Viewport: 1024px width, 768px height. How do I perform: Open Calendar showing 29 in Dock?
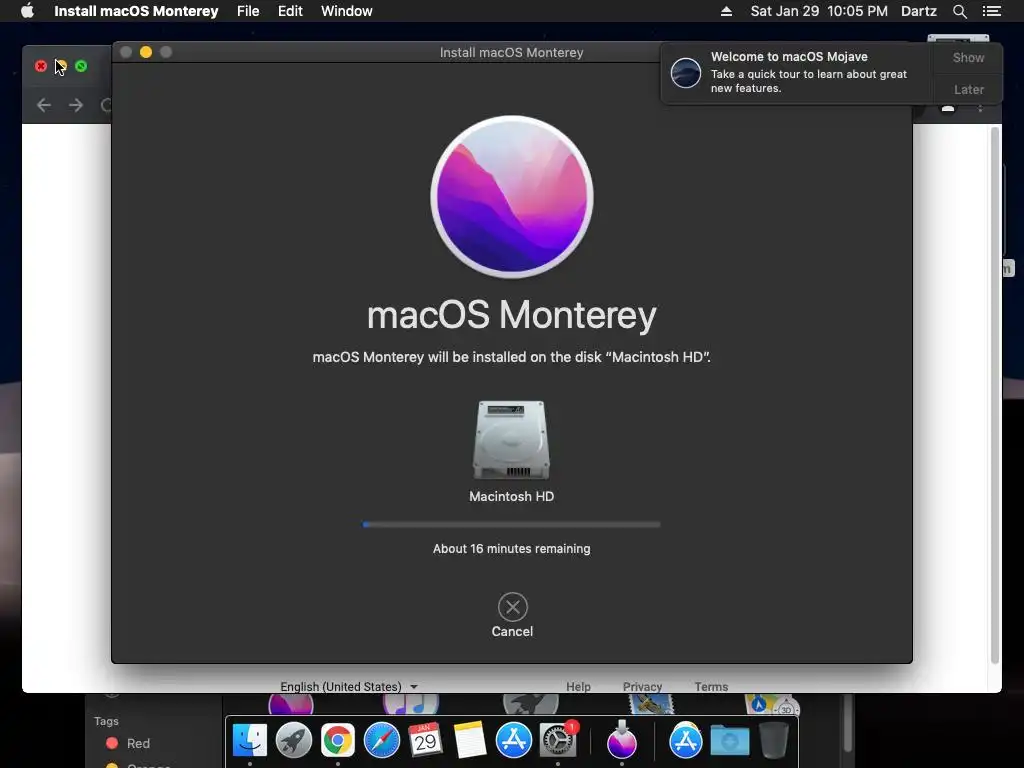point(425,741)
